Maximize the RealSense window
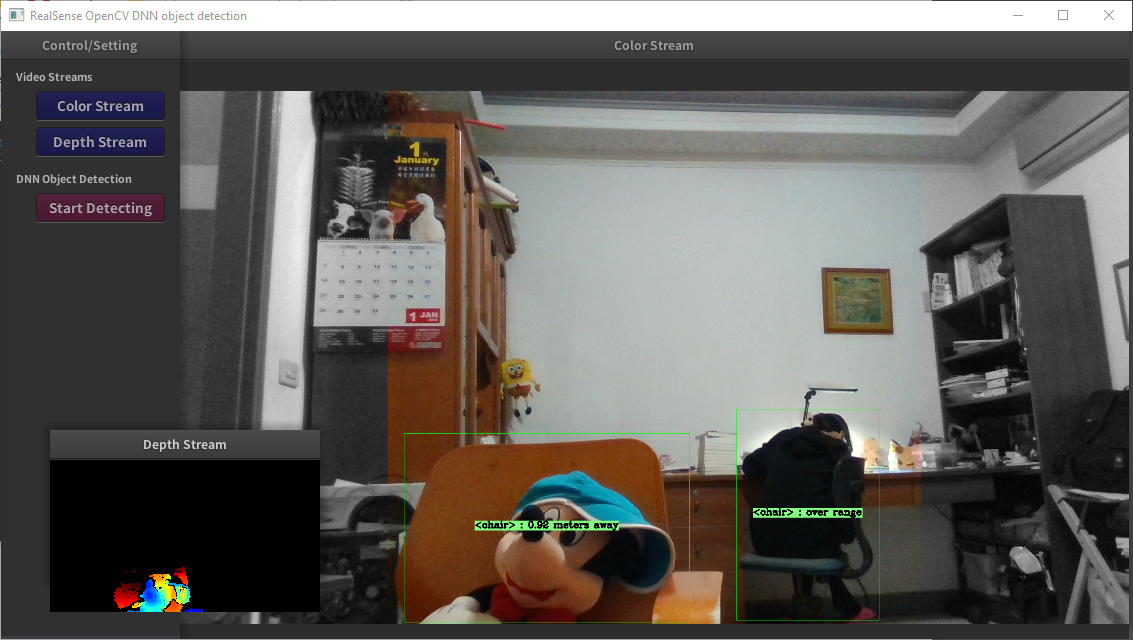This screenshot has width=1133, height=640. (x=1063, y=15)
